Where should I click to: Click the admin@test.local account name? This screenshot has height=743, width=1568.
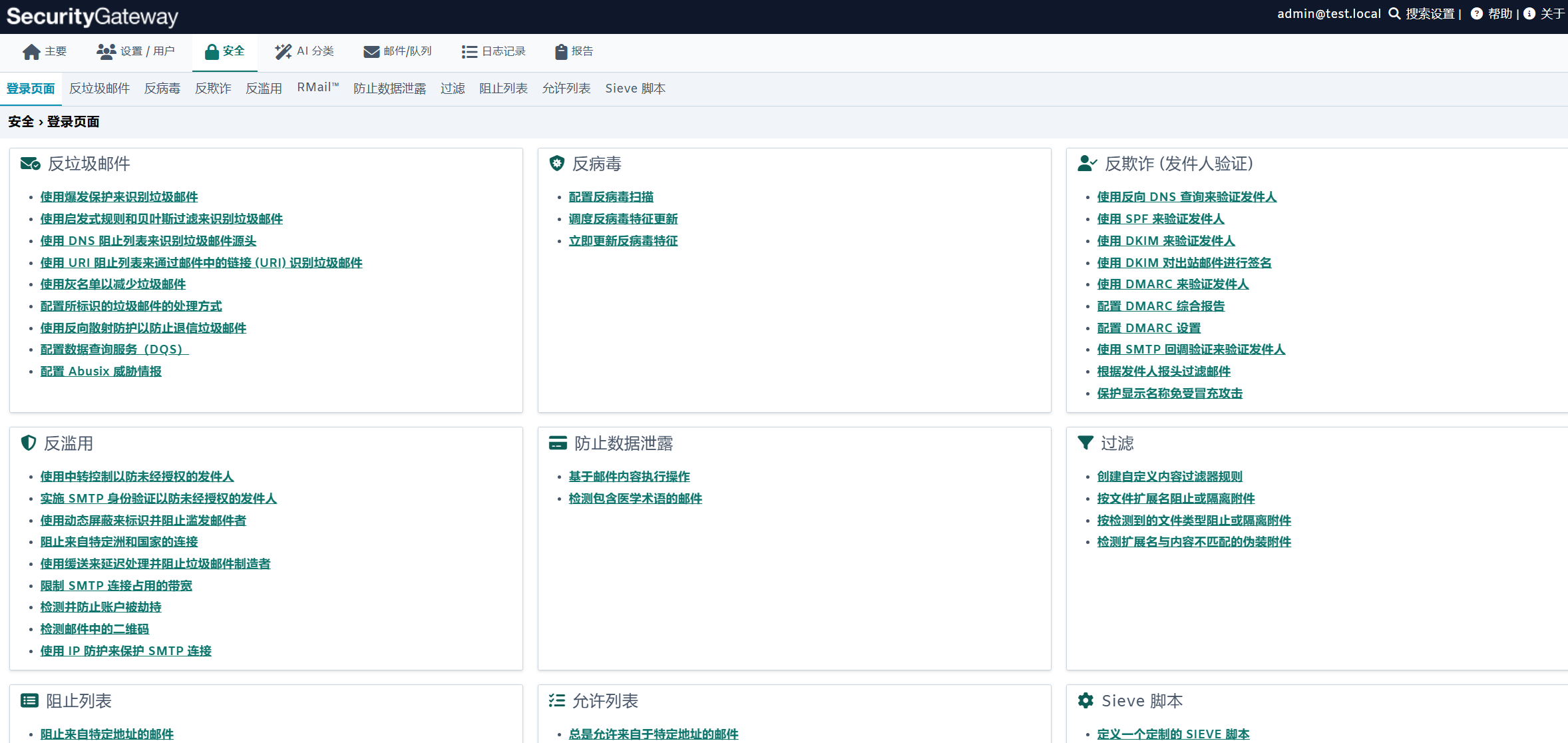point(1329,14)
